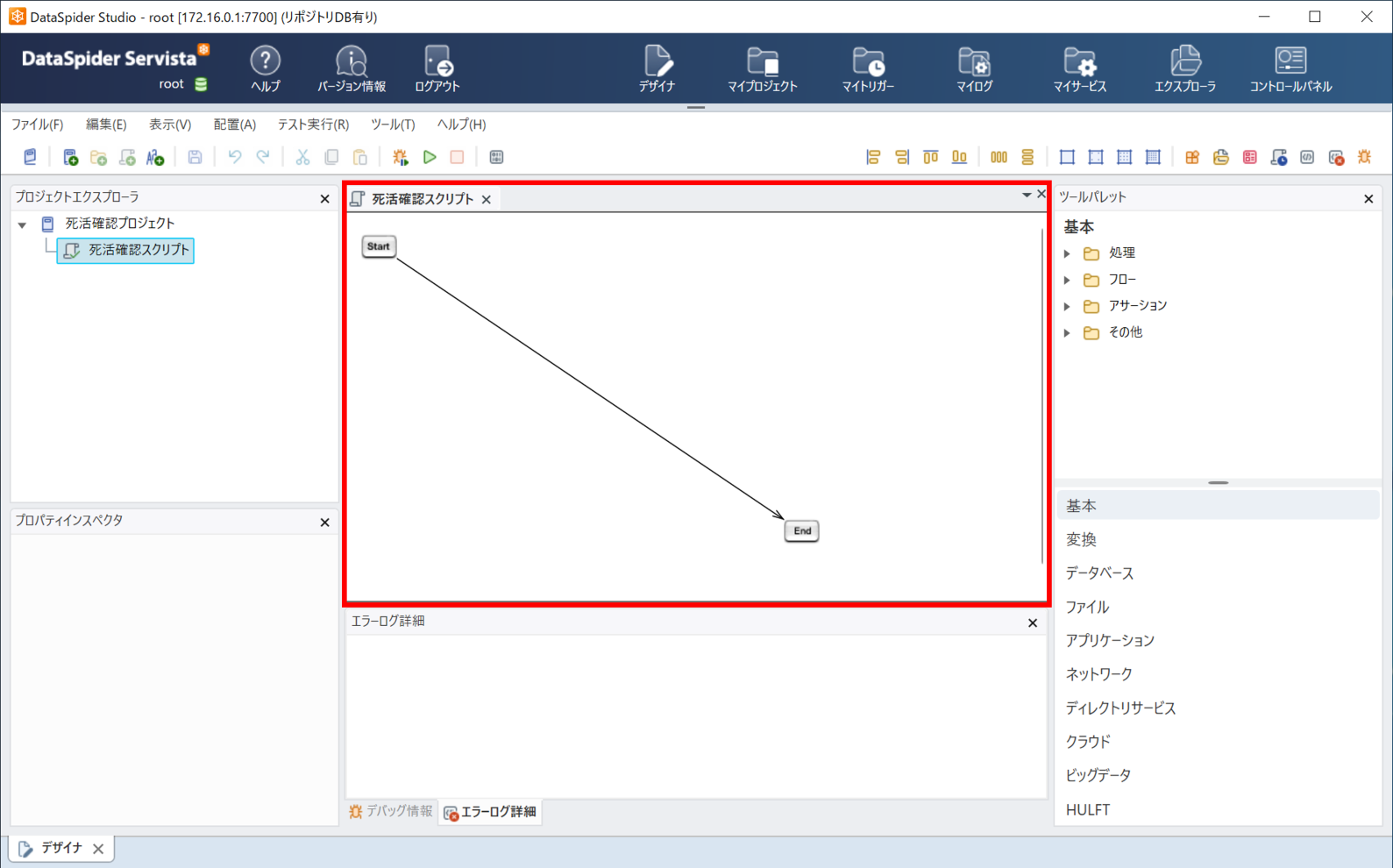Open マイログ
This screenshot has height=868, width=1393.
coord(974,68)
